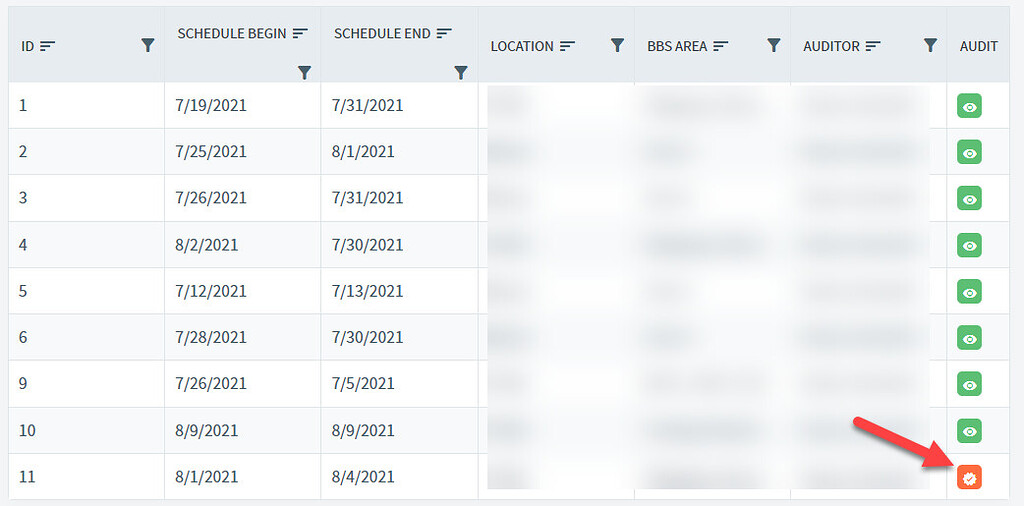Open the Auditor column filter funnel

pyautogui.click(x=931, y=45)
